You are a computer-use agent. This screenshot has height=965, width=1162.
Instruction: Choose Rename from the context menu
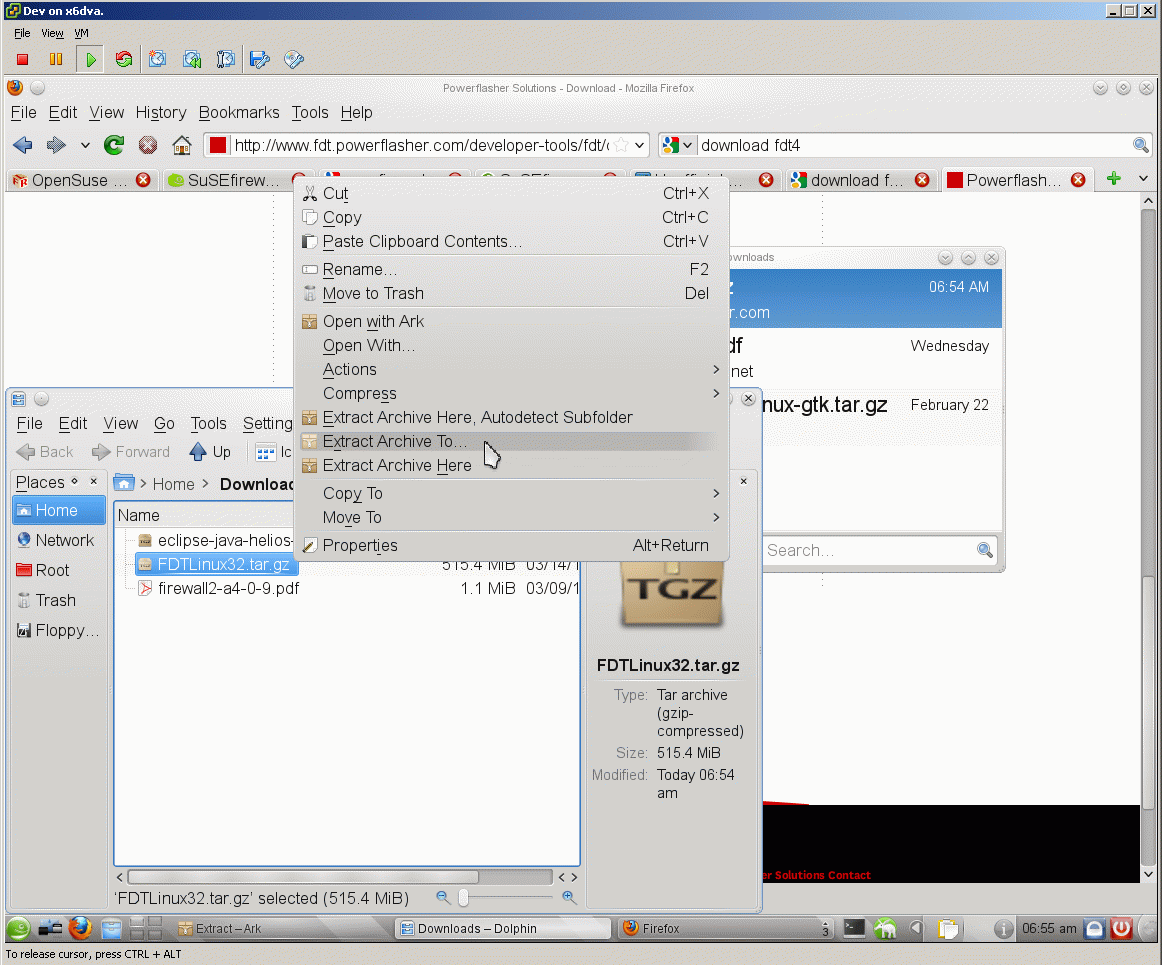[x=511, y=269]
